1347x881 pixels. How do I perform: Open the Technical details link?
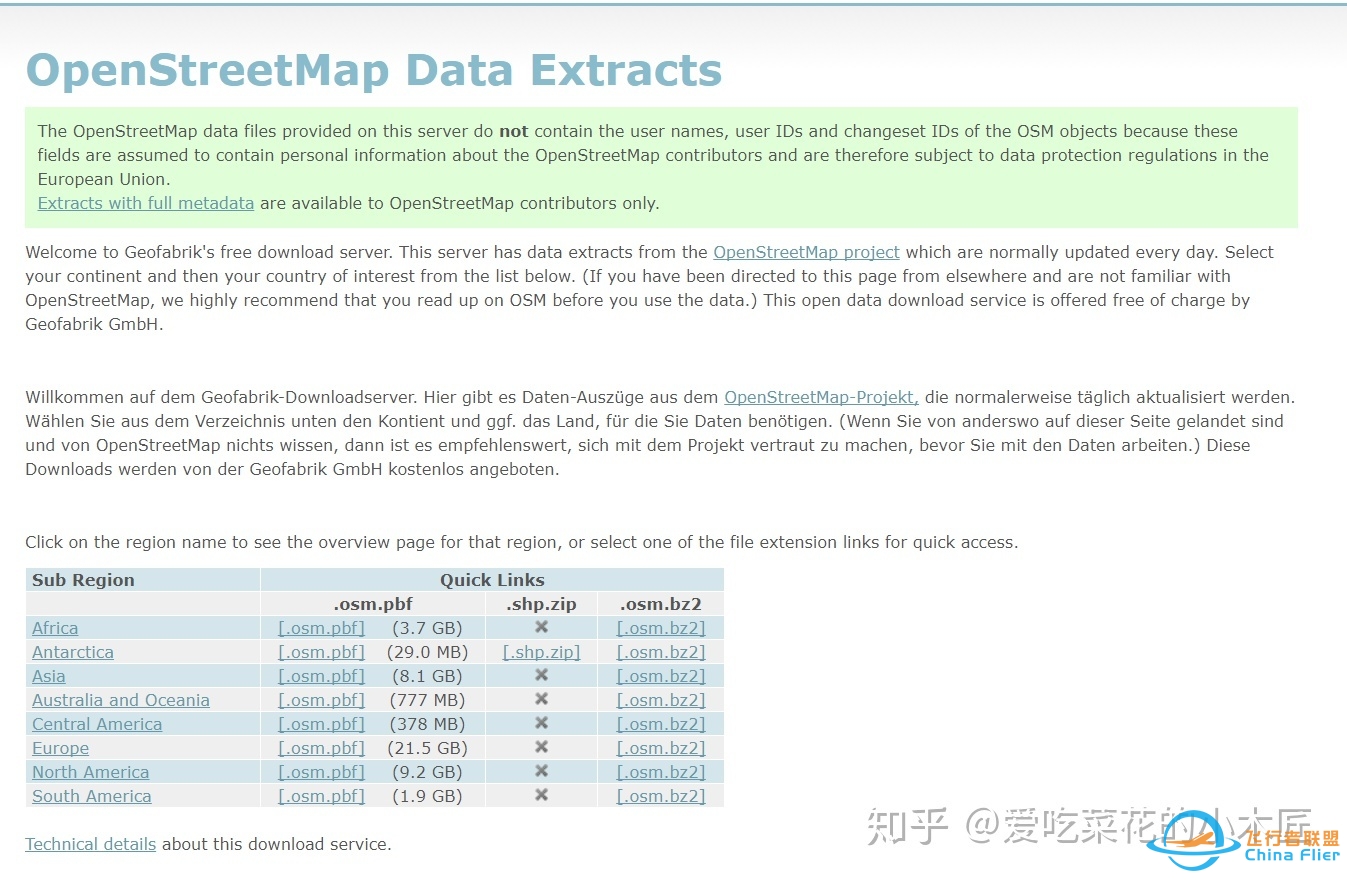(91, 844)
